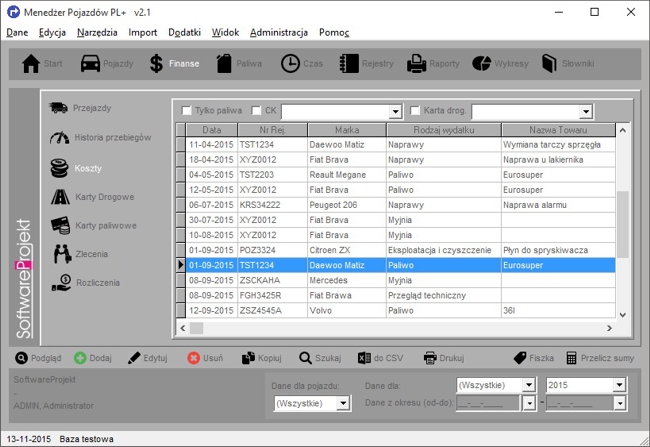Image resolution: width=650 pixels, height=447 pixels.
Task: Open Historia przebiegów gauge icon
Action: [x=59, y=138]
